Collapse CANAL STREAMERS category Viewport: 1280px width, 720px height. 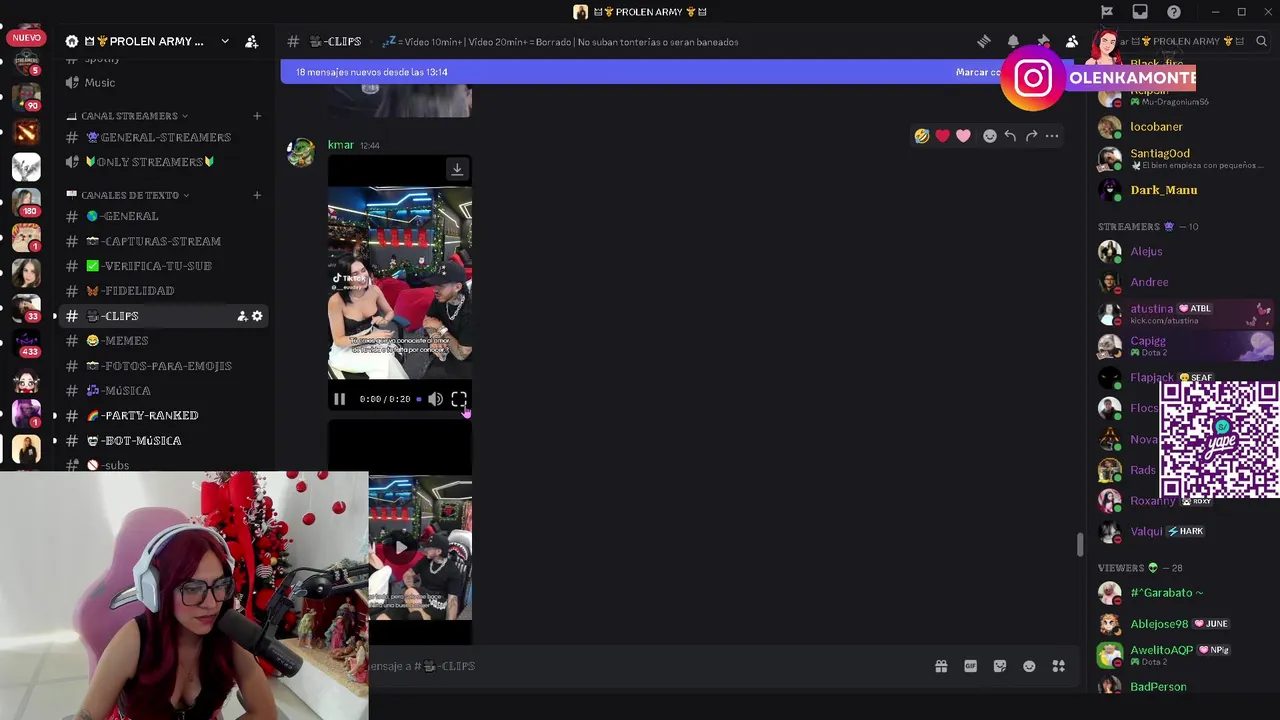click(134, 116)
